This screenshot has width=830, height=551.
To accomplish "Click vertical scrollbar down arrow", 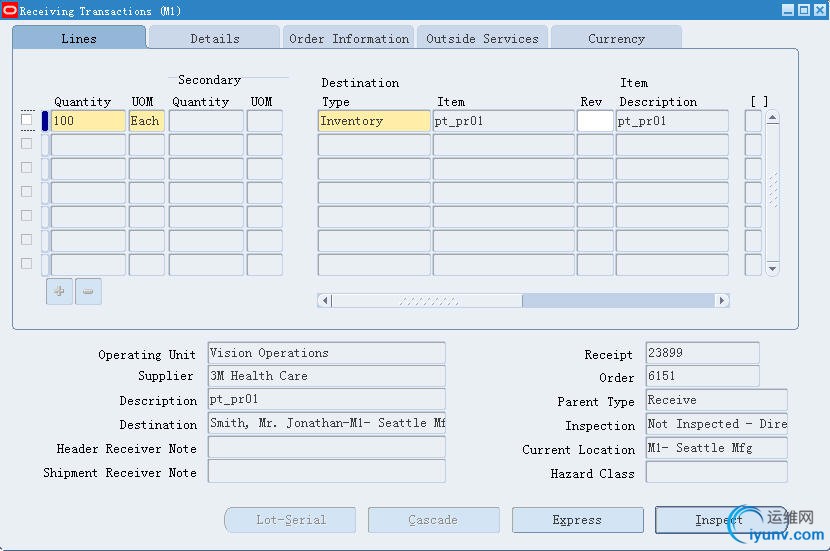I will [x=772, y=269].
